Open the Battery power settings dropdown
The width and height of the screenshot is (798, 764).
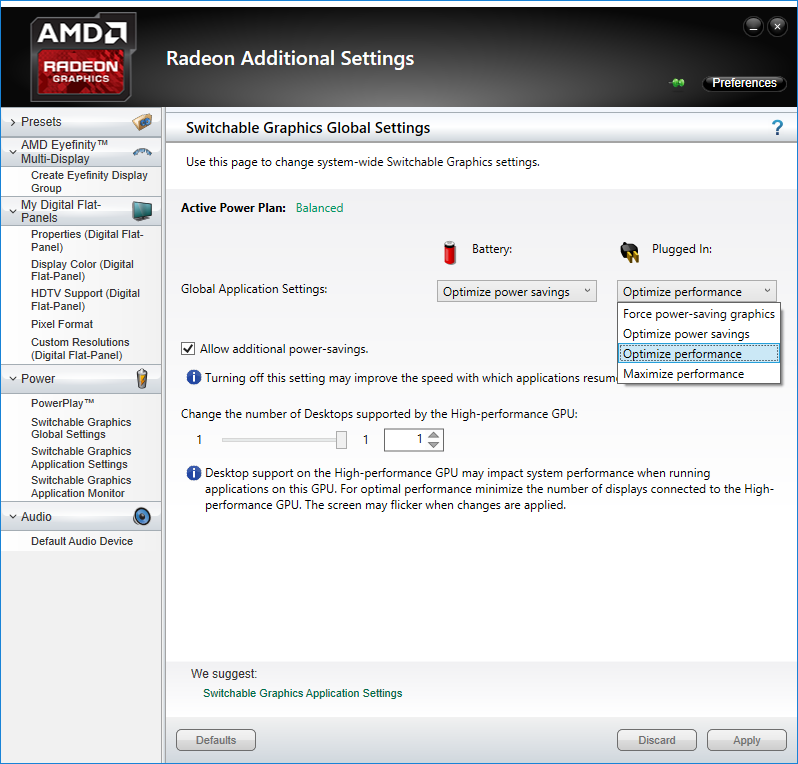coord(517,292)
